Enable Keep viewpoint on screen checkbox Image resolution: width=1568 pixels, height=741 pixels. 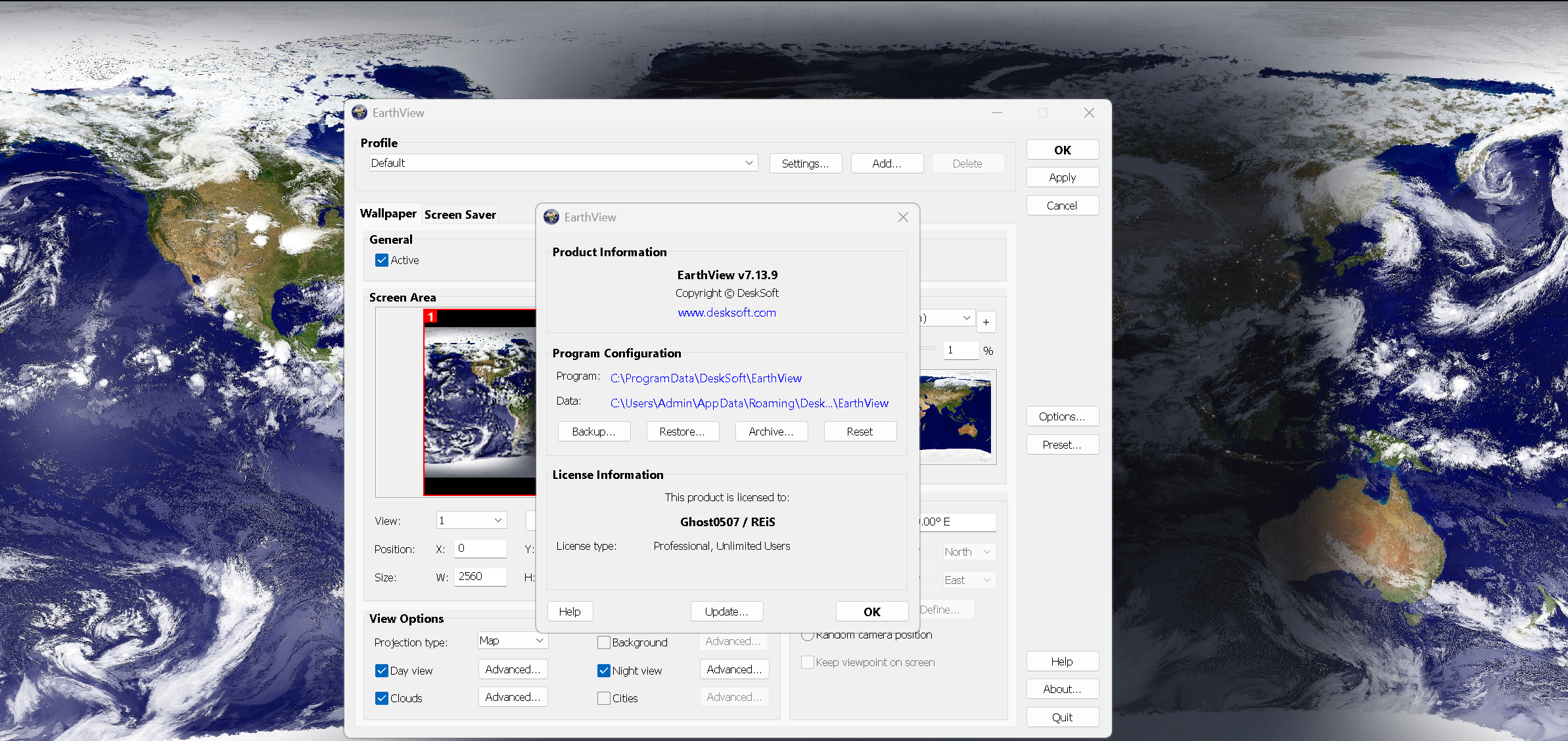(x=808, y=662)
